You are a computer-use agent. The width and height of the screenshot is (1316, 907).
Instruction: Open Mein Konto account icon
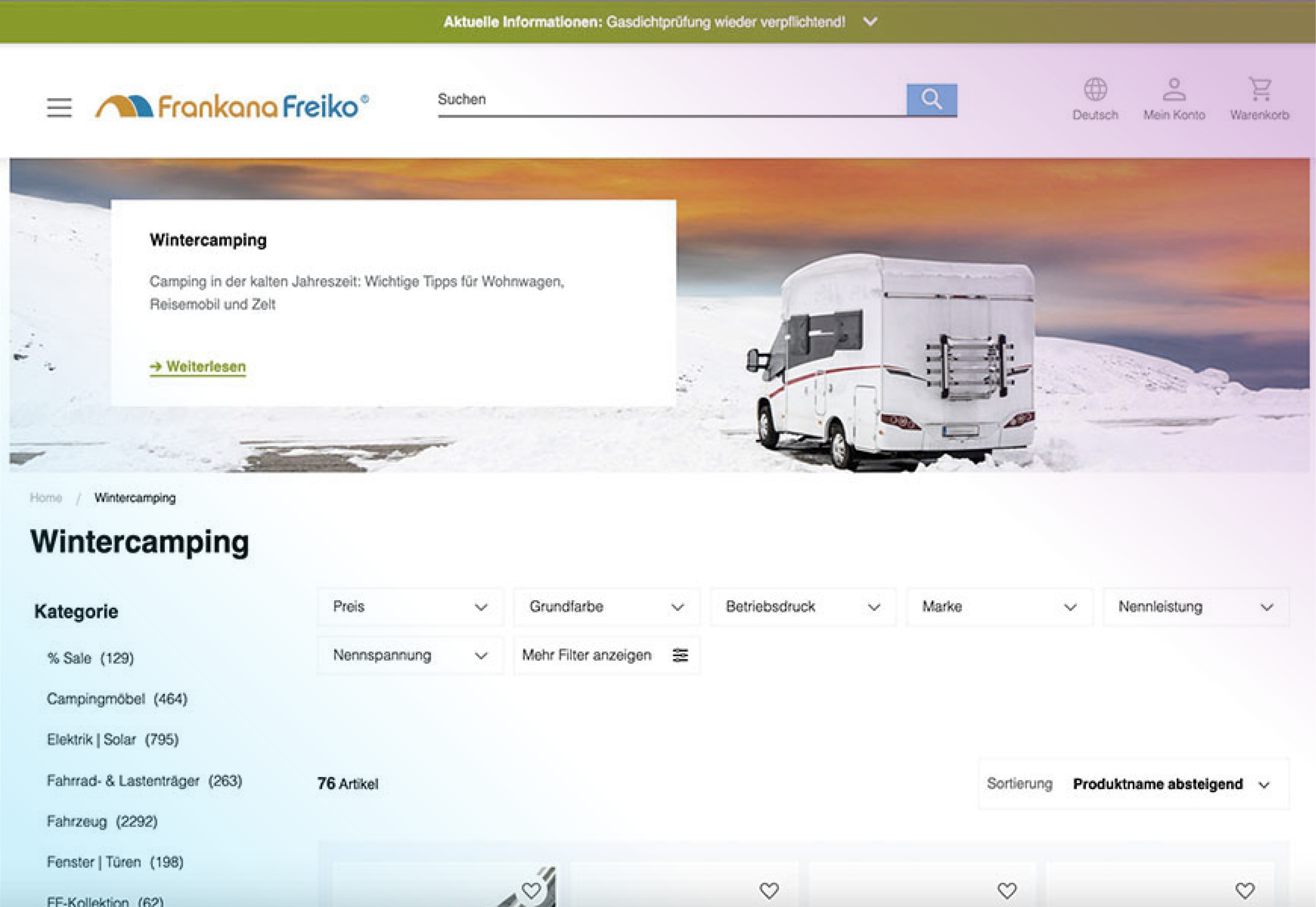[x=1174, y=89]
